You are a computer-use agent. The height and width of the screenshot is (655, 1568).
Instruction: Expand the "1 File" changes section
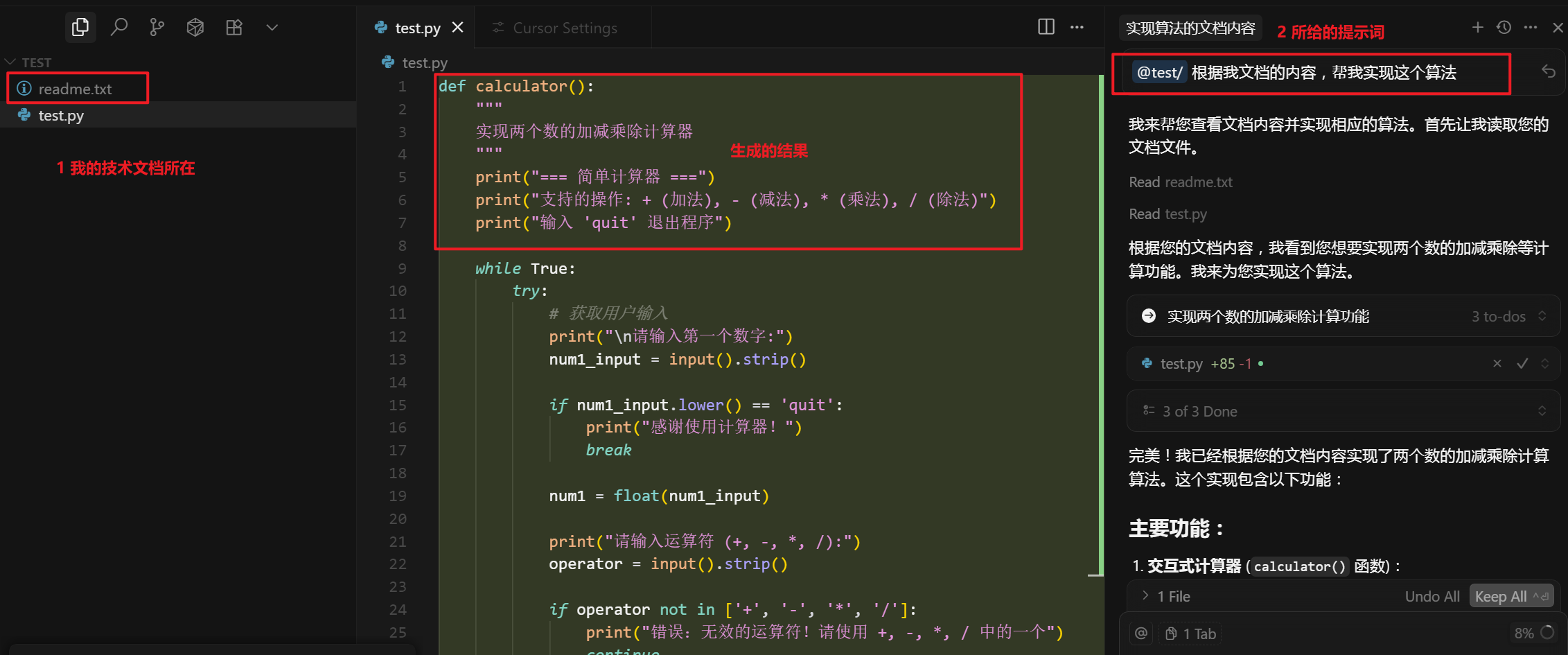1144,595
